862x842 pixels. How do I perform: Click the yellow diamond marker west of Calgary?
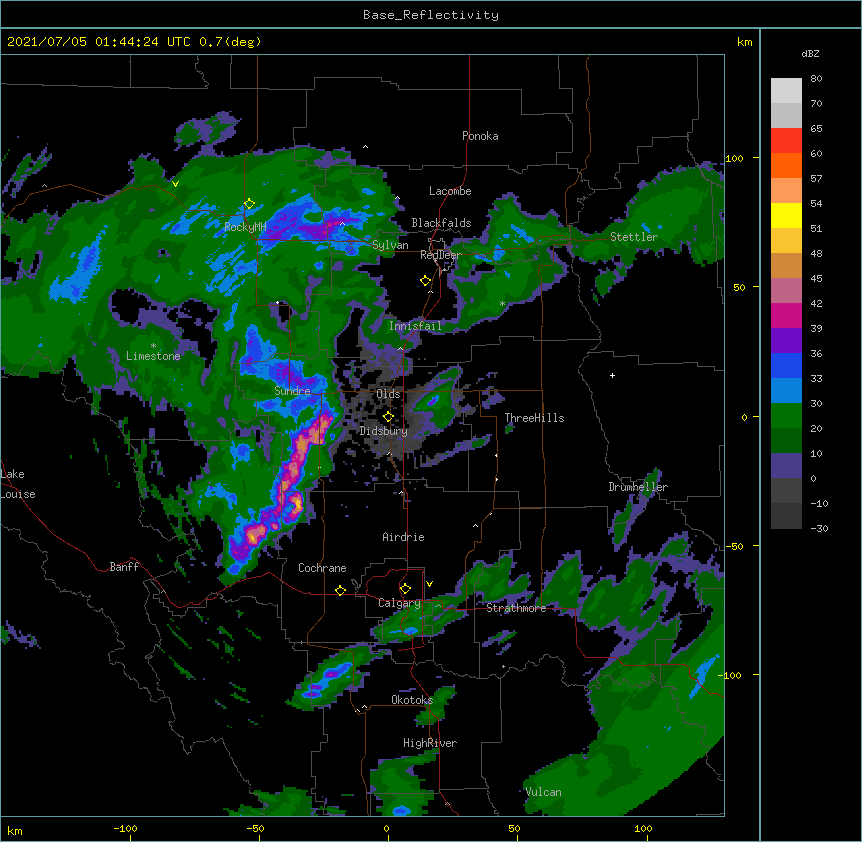tap(340, 590)
